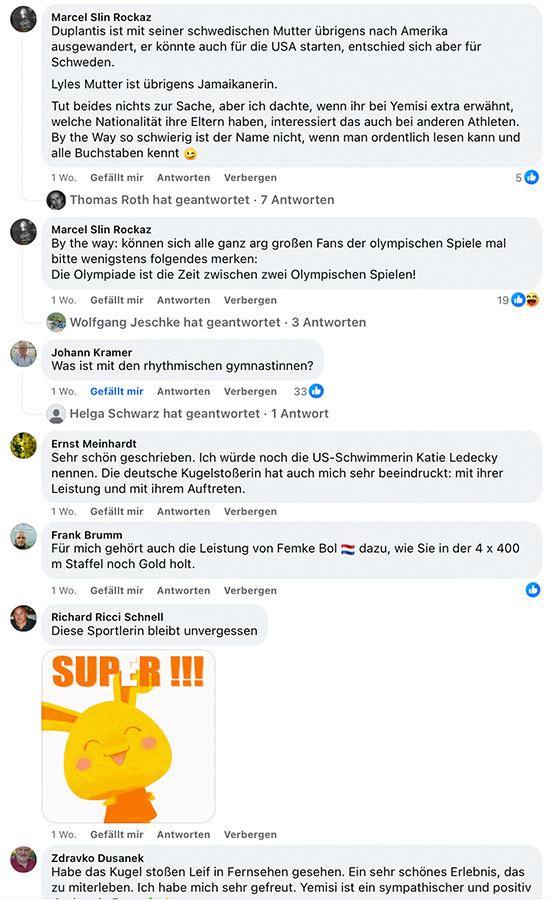Click Zdravko Dusanek's avatar
The width and height of the screenshot is (554, 900).
click(24, 859)
